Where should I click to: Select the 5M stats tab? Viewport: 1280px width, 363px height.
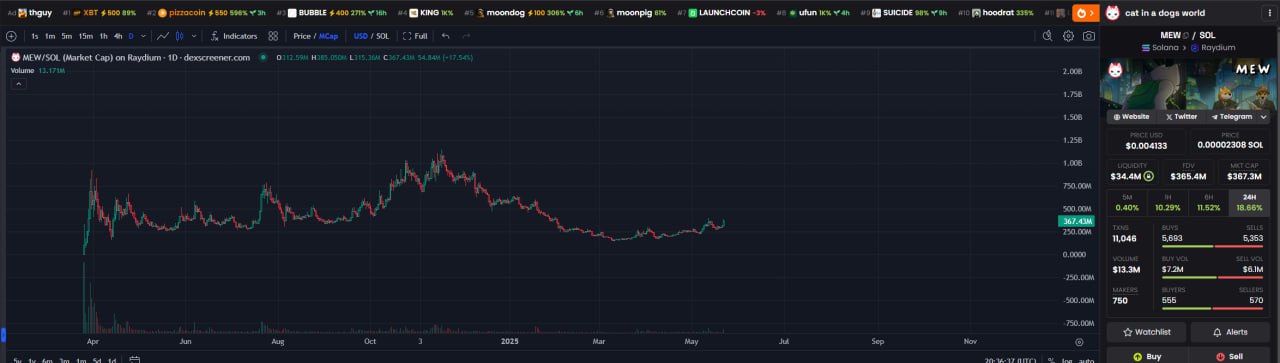pos(1127,202)
